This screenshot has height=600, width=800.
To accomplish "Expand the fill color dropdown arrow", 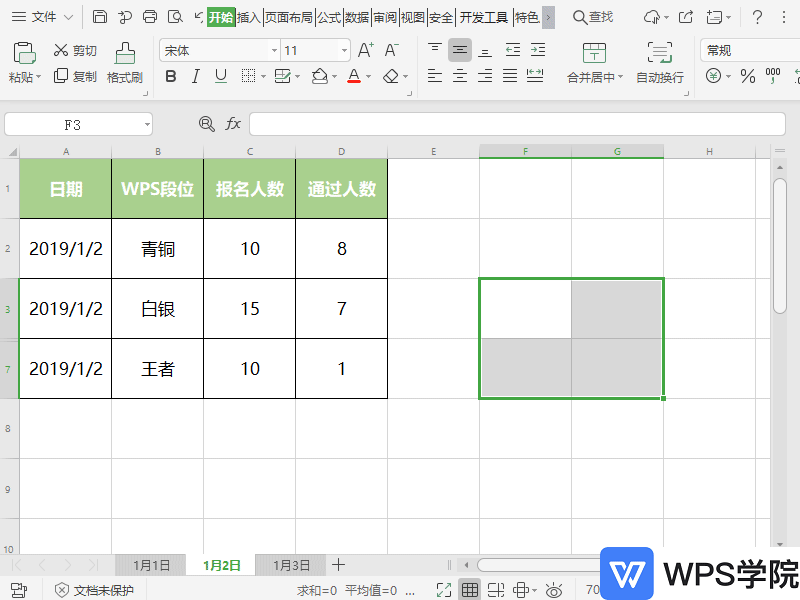I will pyautogui.click(x=334, y=77).
